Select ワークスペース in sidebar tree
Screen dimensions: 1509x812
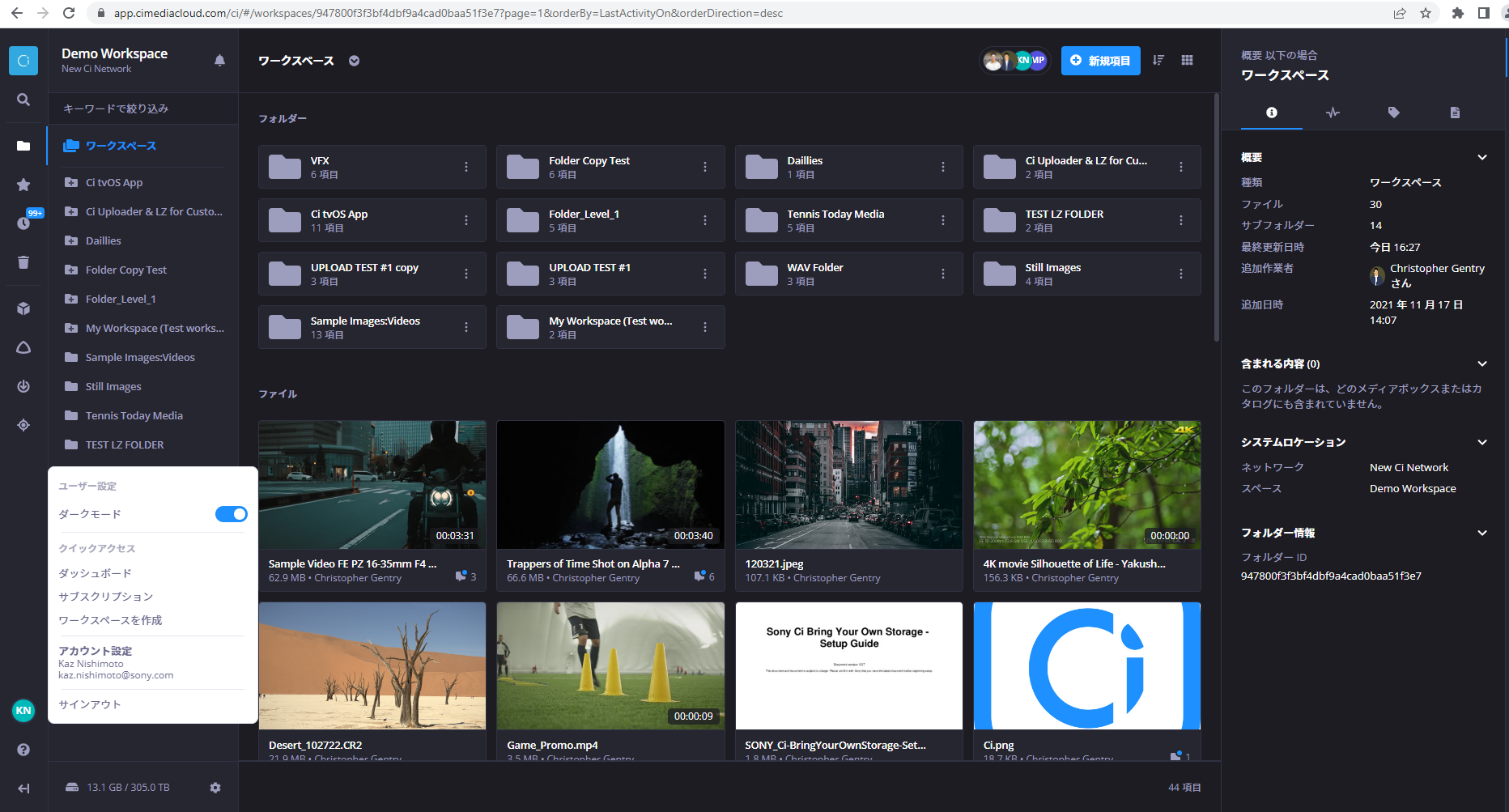coord(121,146)
